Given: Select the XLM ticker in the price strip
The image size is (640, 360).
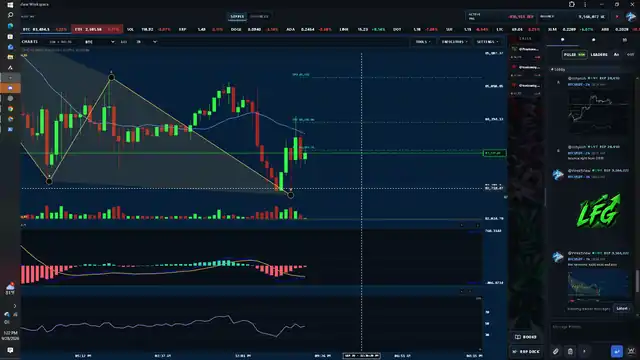Looking at the screenshot, I should coord(571,29).
